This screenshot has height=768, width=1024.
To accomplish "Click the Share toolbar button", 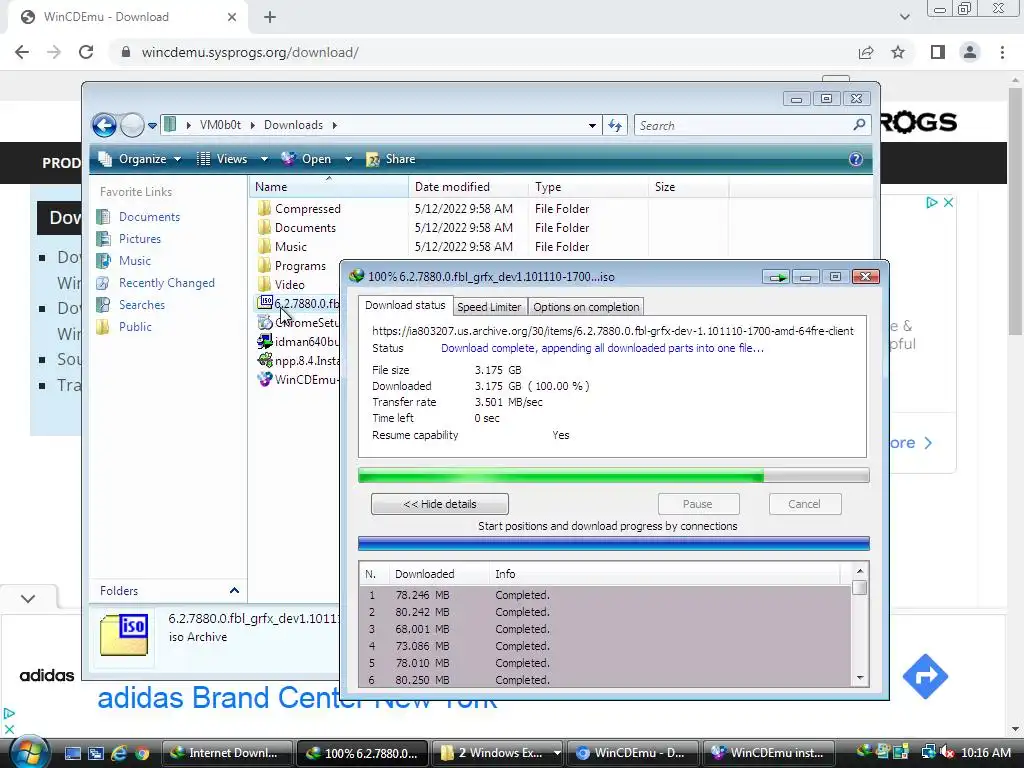I will [391, 159].
